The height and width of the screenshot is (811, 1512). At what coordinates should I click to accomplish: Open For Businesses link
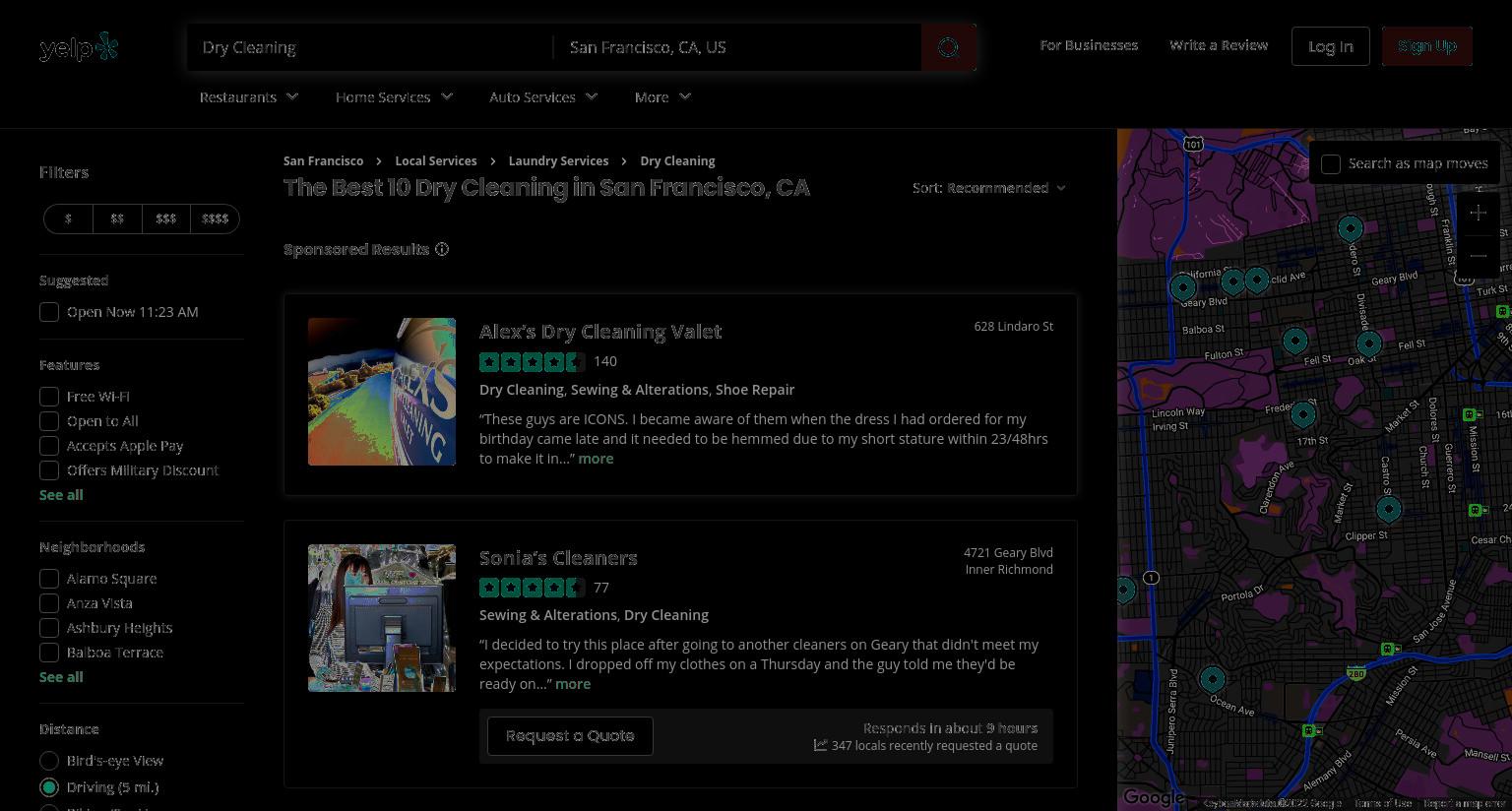tap(1089, 45)
